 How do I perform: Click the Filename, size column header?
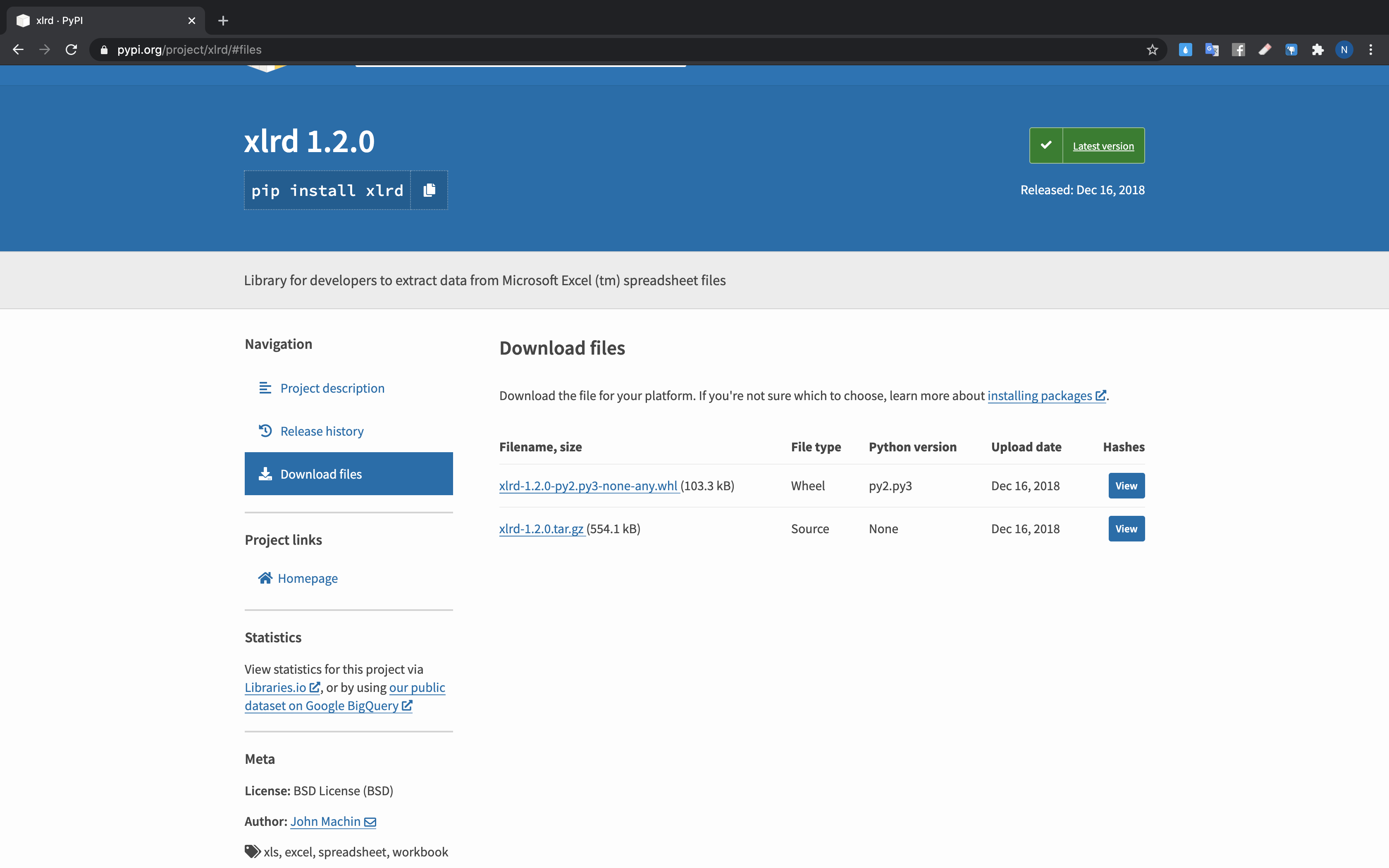(541, 447)
